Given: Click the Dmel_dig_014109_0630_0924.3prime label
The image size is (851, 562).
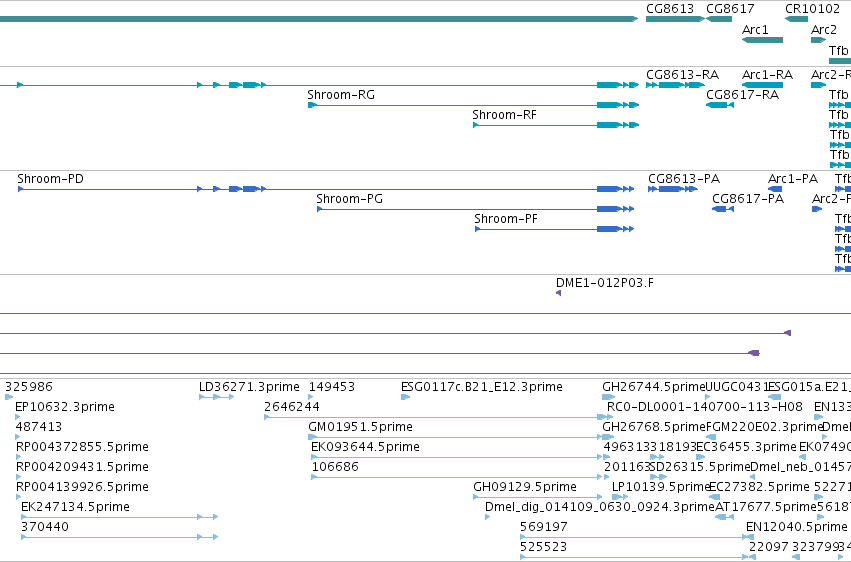Looking at the screenshot, I should coord(600,507).
